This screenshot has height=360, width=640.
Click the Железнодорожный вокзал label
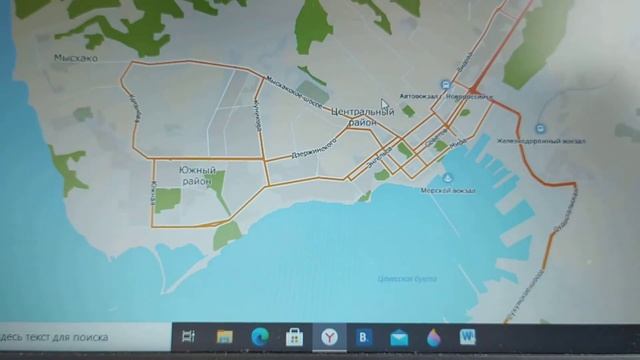tap(541, 141)
